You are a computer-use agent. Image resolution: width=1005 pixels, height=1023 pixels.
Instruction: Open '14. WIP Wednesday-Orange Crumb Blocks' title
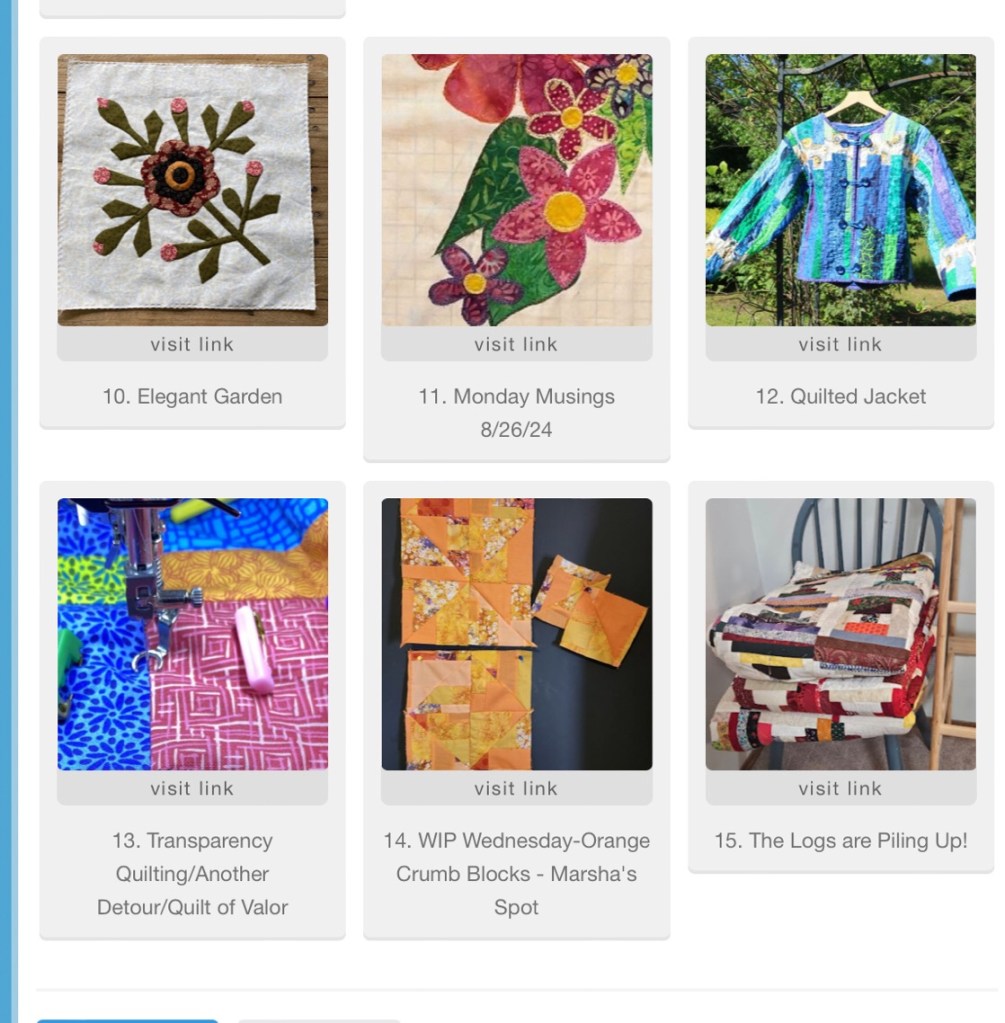(x=516, y=874)
